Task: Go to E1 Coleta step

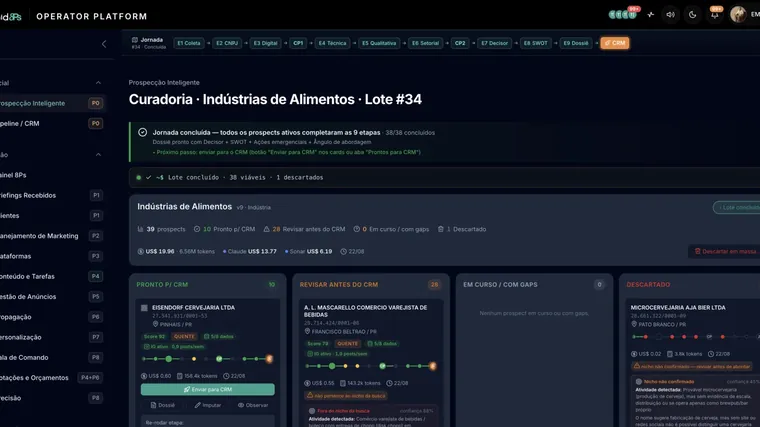Action: [x=189, y=43]
